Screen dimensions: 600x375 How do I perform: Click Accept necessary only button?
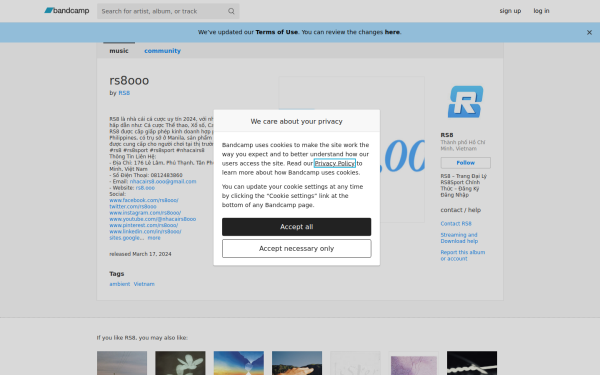coord(297,249)
